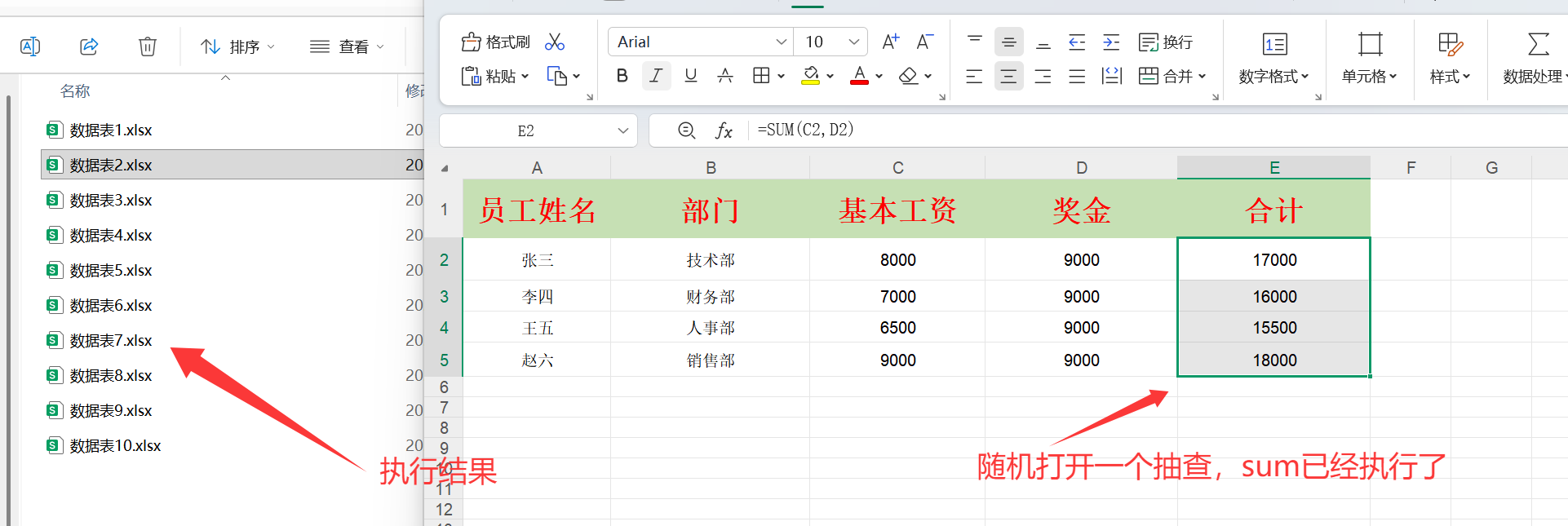Click the scissors cut icon
Image resolution: width=1568 pixels, height=526 pixels.
coord(555,42)
